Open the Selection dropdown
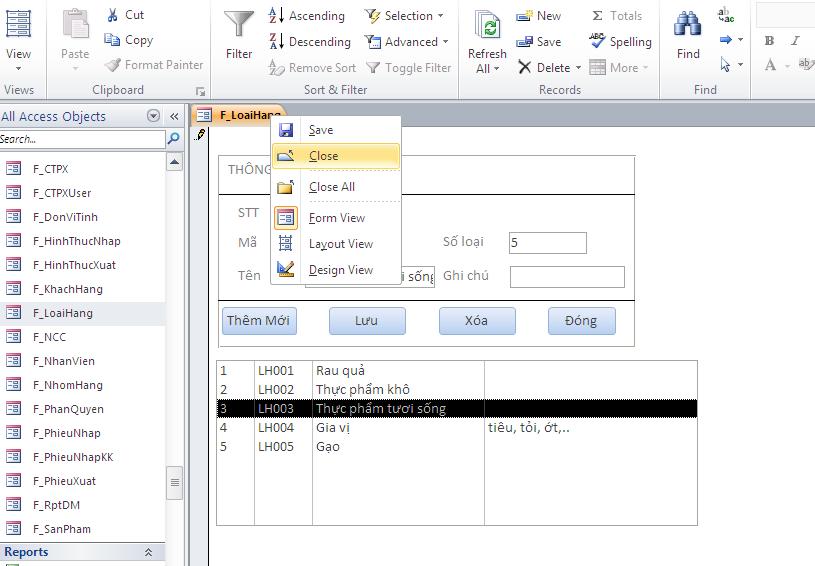Screen dimensions: 815x566 [404, 16]
